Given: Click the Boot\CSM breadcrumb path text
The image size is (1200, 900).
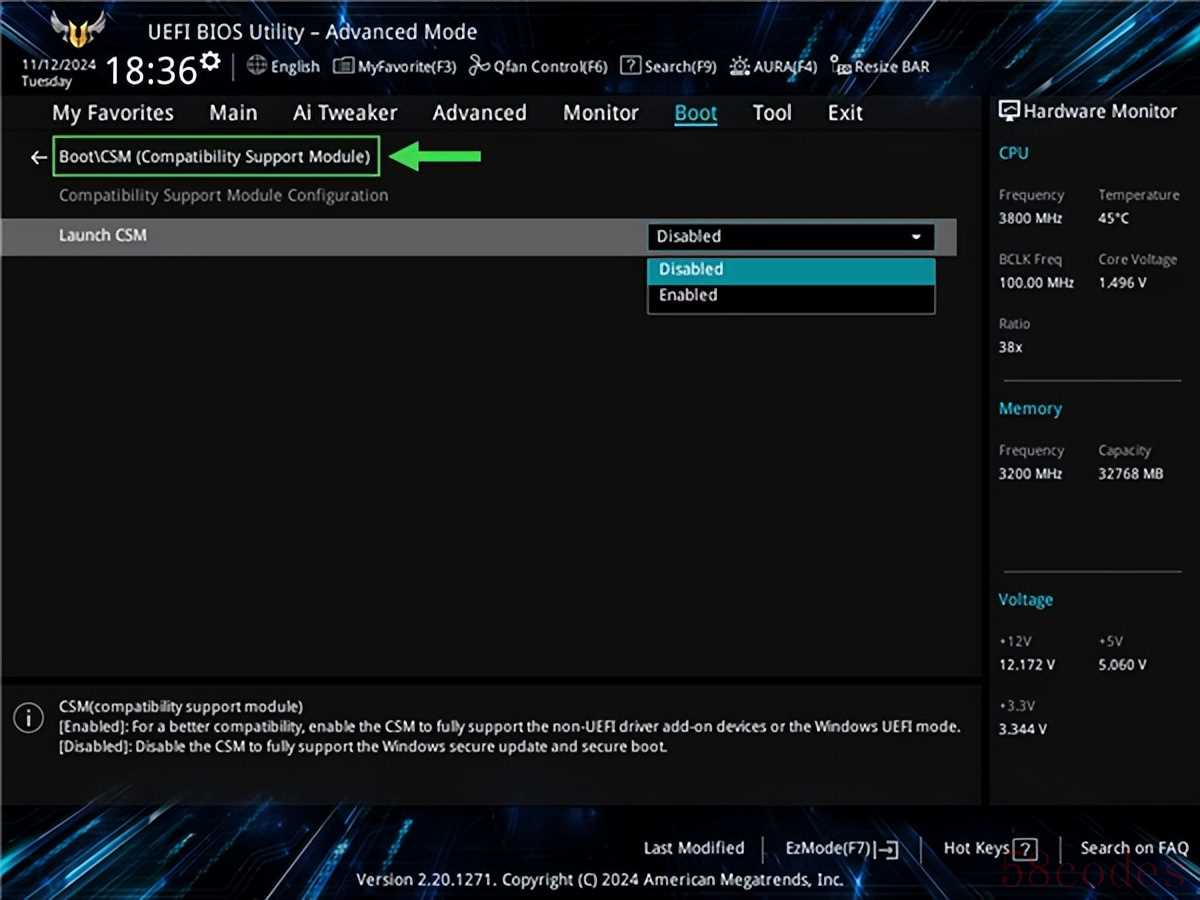Looking at the screenshot, I should (215, 157).
